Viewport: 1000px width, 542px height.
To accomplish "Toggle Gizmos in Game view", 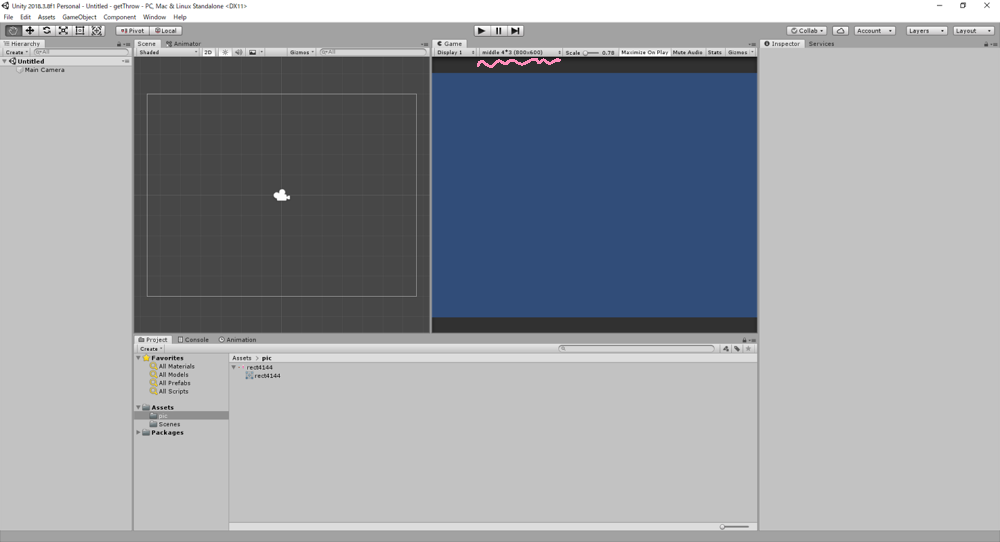I will (x=740, y=52).
